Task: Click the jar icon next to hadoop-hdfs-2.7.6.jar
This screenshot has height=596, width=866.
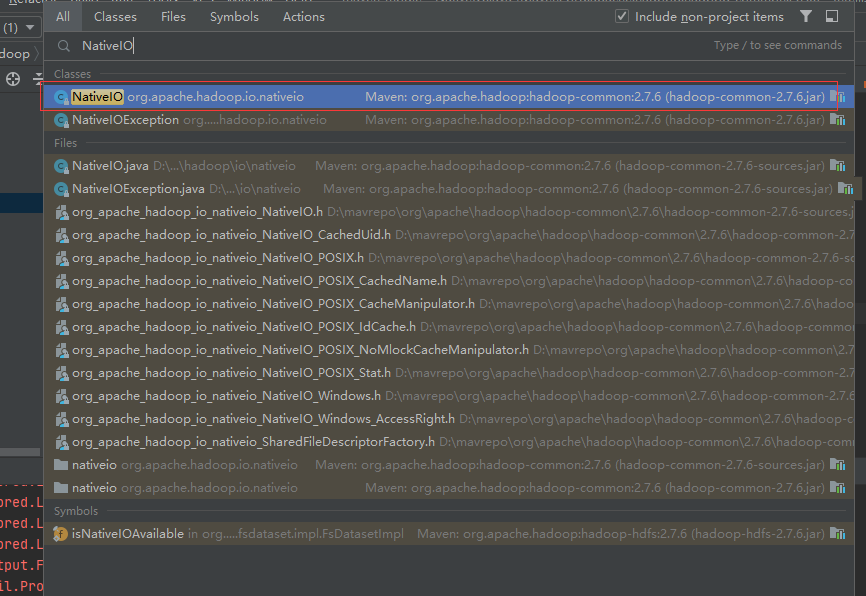Action: pyautogui.click(x=838, y=533)
